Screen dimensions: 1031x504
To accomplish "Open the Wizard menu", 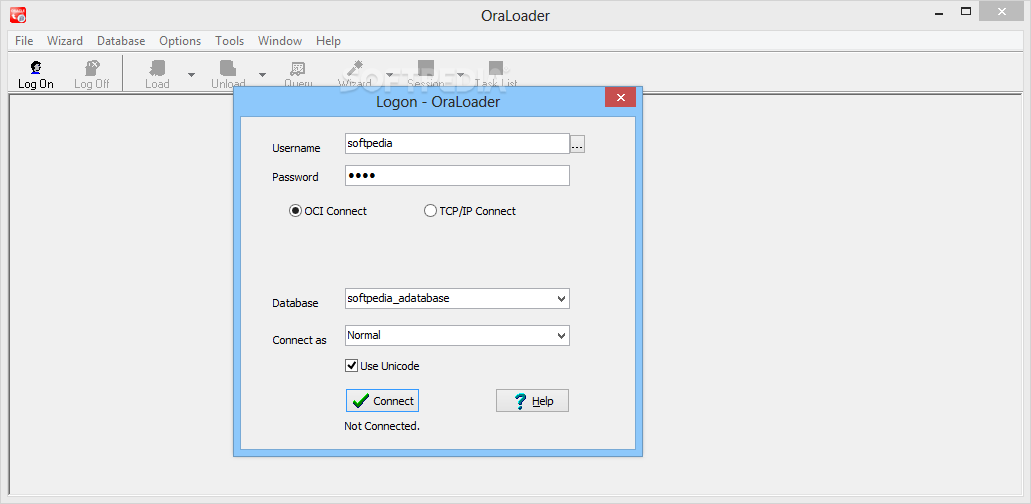I will [x=65, y=41].
